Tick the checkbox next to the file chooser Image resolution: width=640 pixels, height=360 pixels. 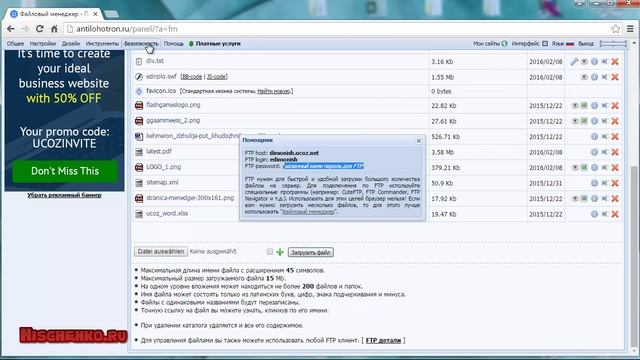point(270,252)
